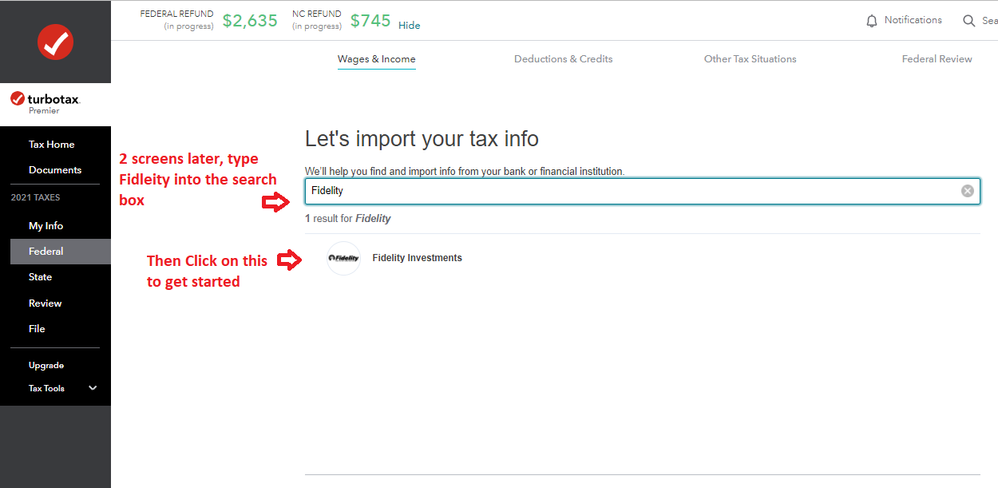This screenshot has width=998, height=488.
Task: Go to My Info section
Action: (x=46, y=226)
